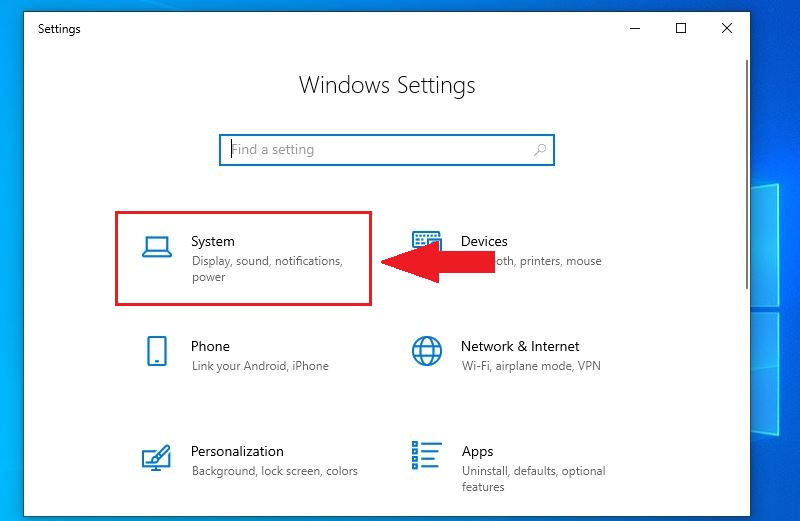This screenshot has height=521, width=800.
Task: Click the Devices keyboard icon
Action: click(426, 241)
